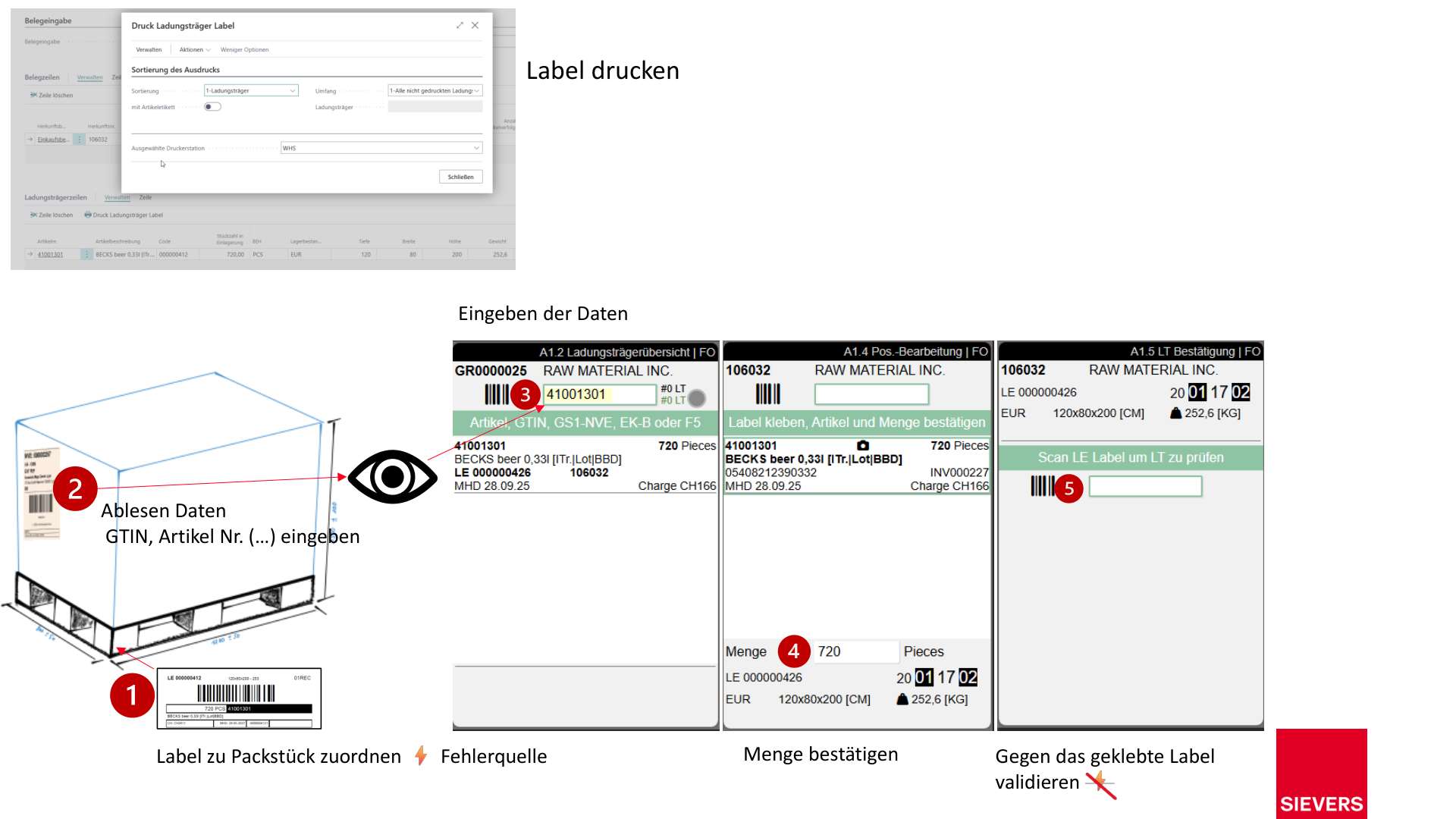1456x819 pixels.
Task: Open three-dot menu for the Einkaufsbe... row
Action: 79,140
